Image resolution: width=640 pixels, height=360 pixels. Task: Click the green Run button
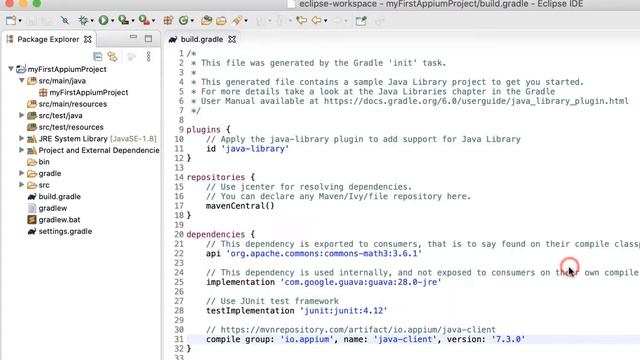click(103, 20)
